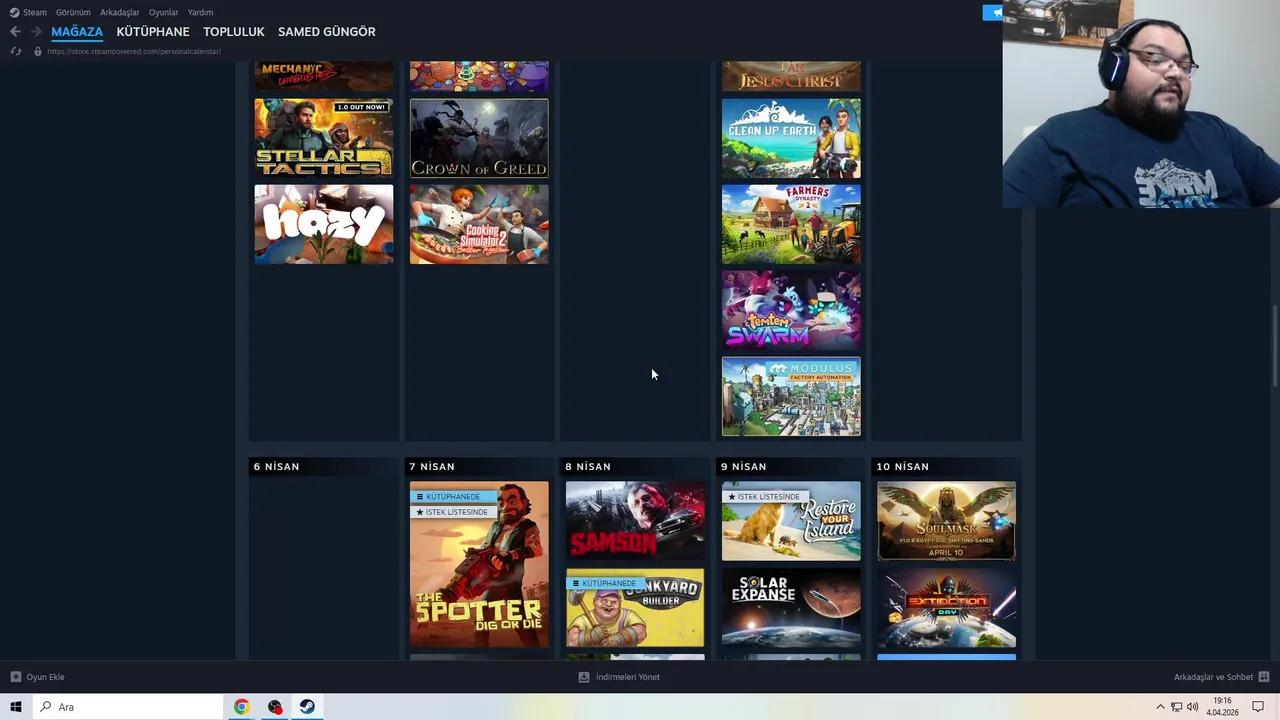Click the 10 NİSAN date heading
The height and width of the screenshot is (720, 1280).
click(x=903, y=466)
